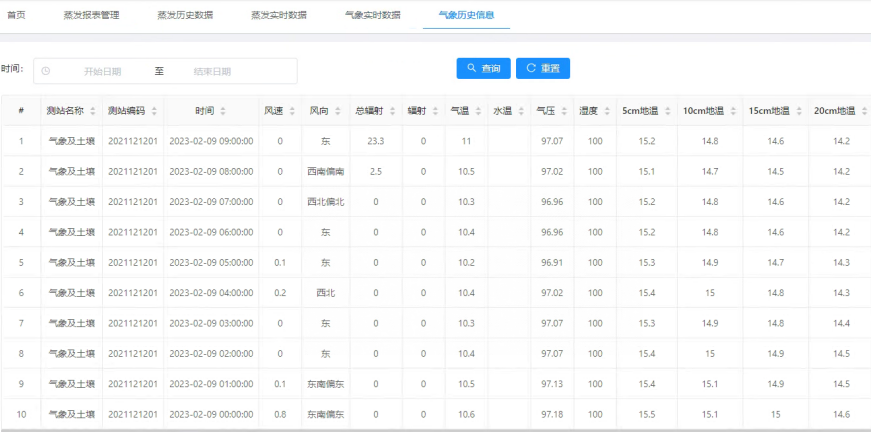Click wind direction 西北偏北 cell
Screen dimensions: 871x432
point(326,202)
